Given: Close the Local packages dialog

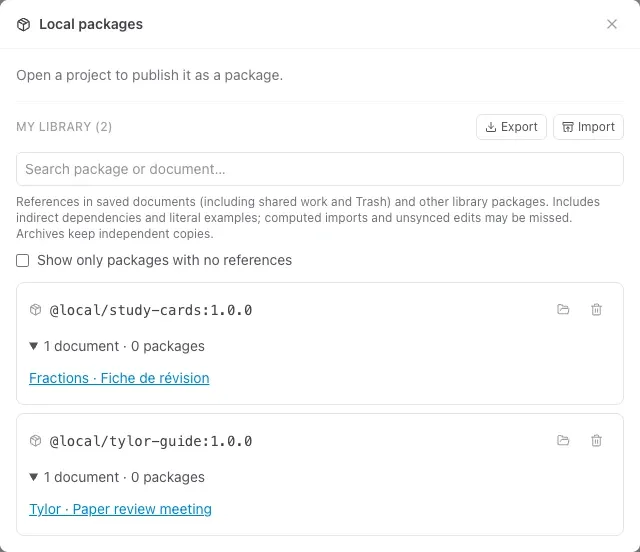Looking at the screenshot, I should coord(611,24).
